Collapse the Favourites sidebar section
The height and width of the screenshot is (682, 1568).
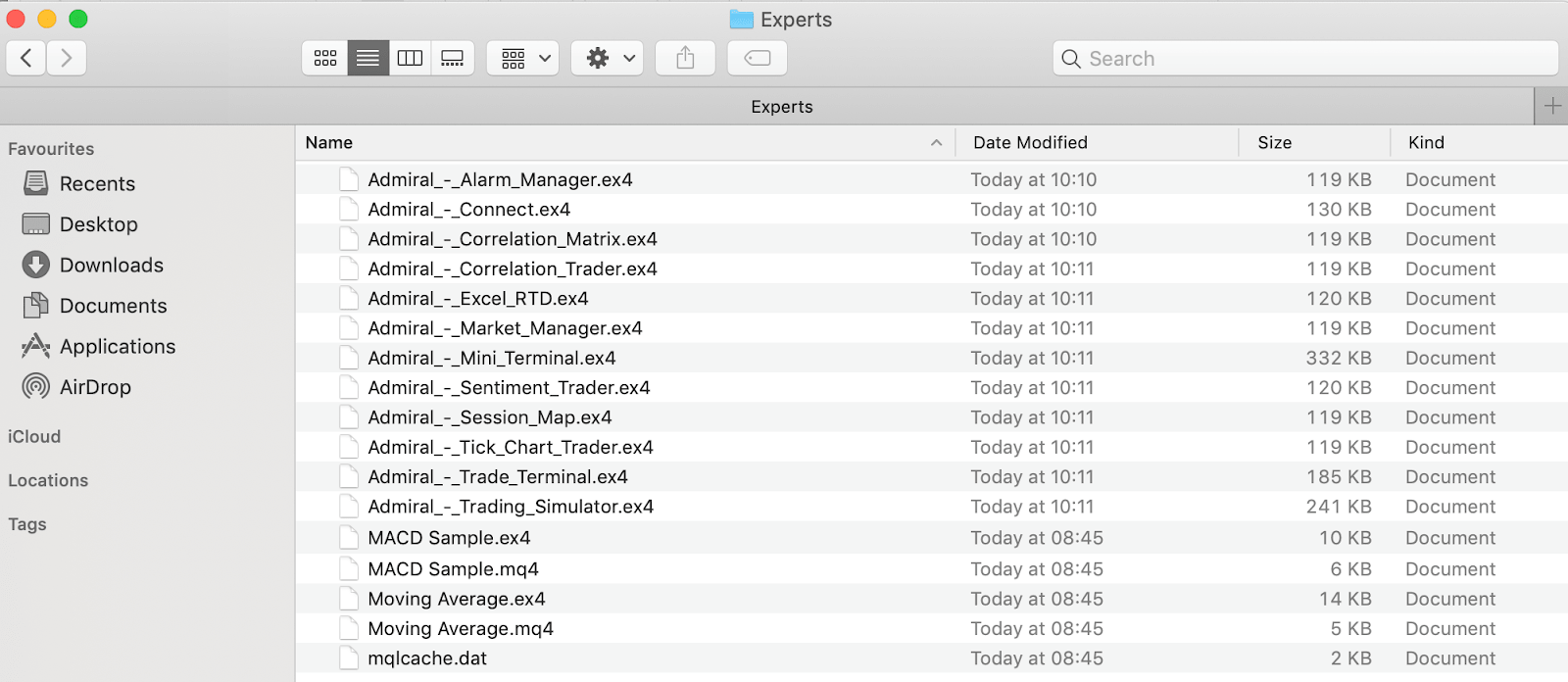point(51,149)
